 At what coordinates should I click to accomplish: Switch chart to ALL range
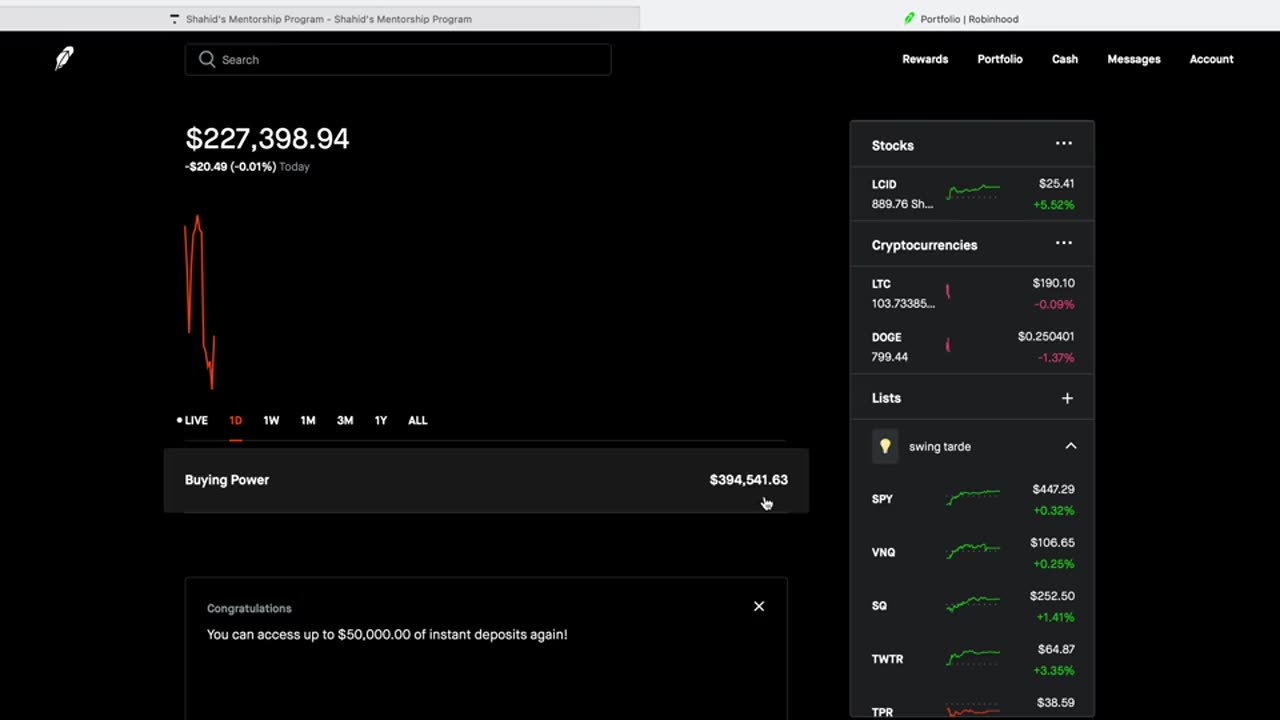point(418,420)
